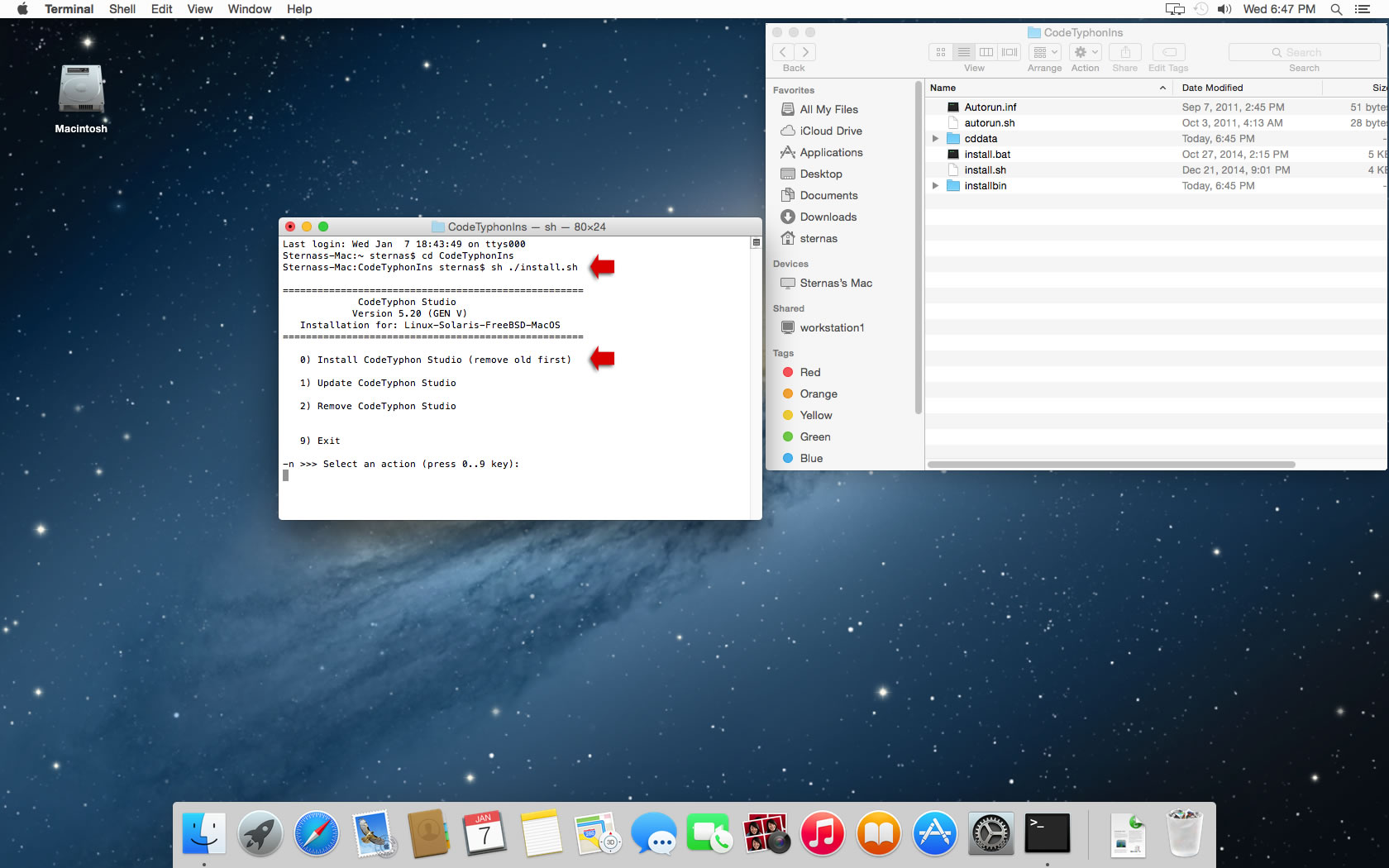Open the Terminal menu

click(69, 9)
